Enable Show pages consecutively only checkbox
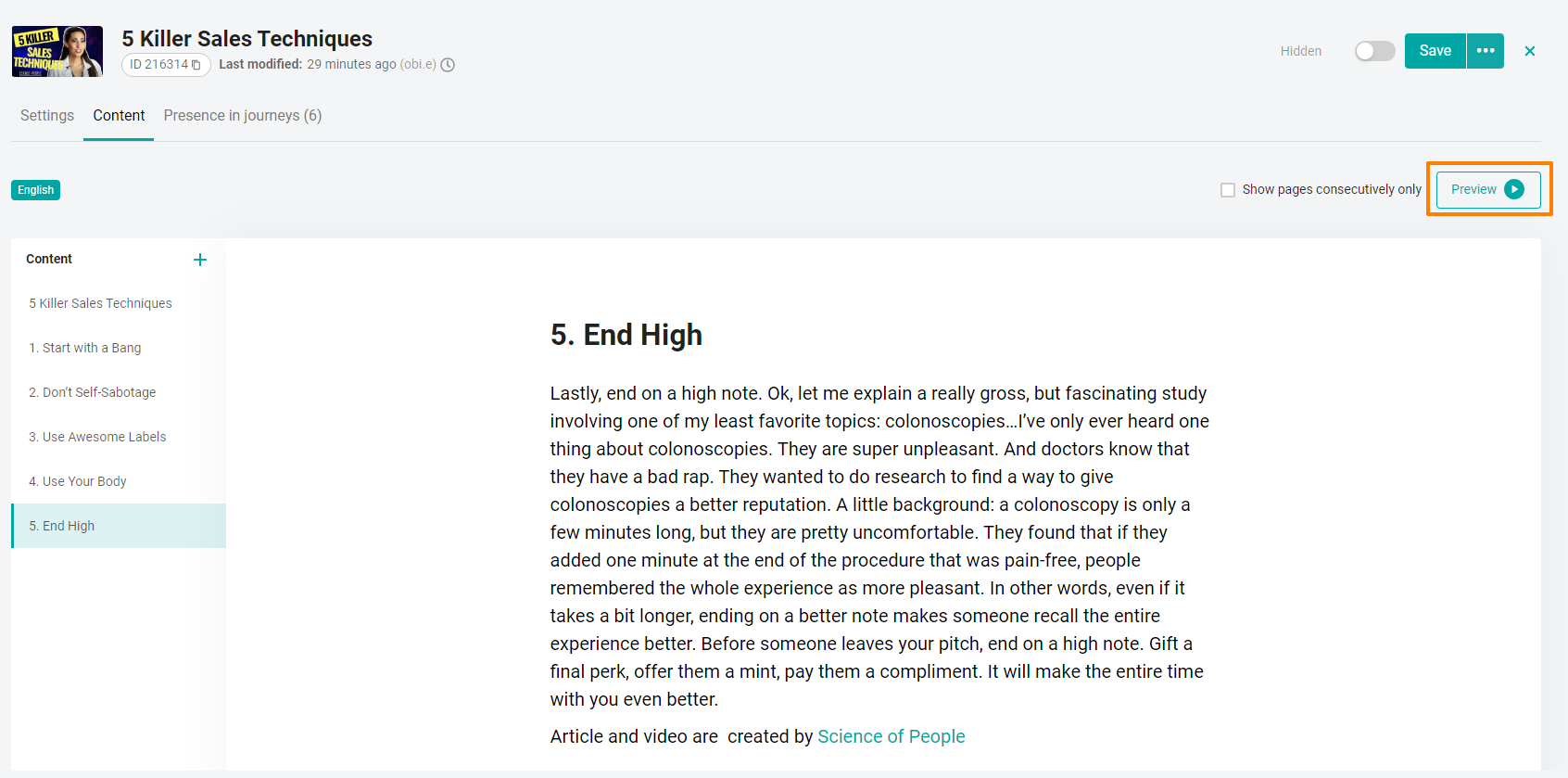1568x778 pixels. click(1228, 190)
